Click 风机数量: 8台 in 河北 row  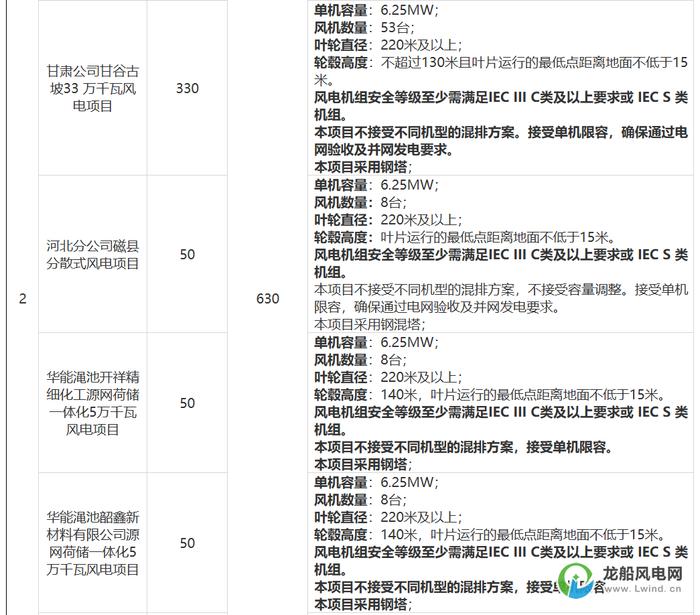tap(360, 202)
